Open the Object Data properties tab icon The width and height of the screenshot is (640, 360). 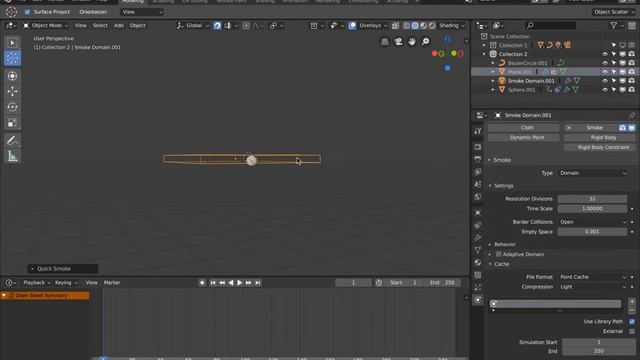coord(478,250)
